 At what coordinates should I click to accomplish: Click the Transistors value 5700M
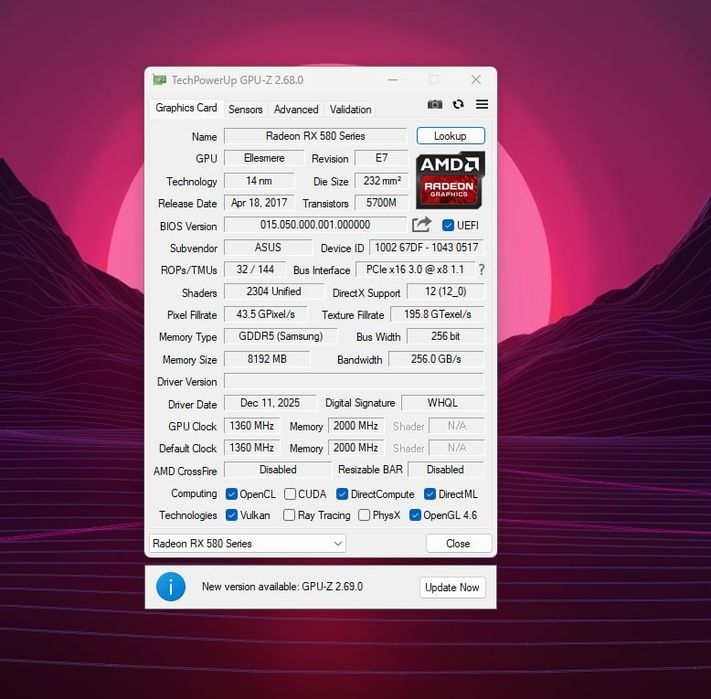pyautogui.click(x=381, y=203)
